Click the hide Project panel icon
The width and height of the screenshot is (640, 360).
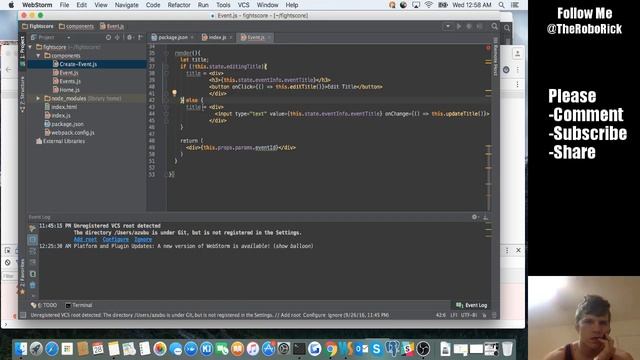(x=140, y=37)
